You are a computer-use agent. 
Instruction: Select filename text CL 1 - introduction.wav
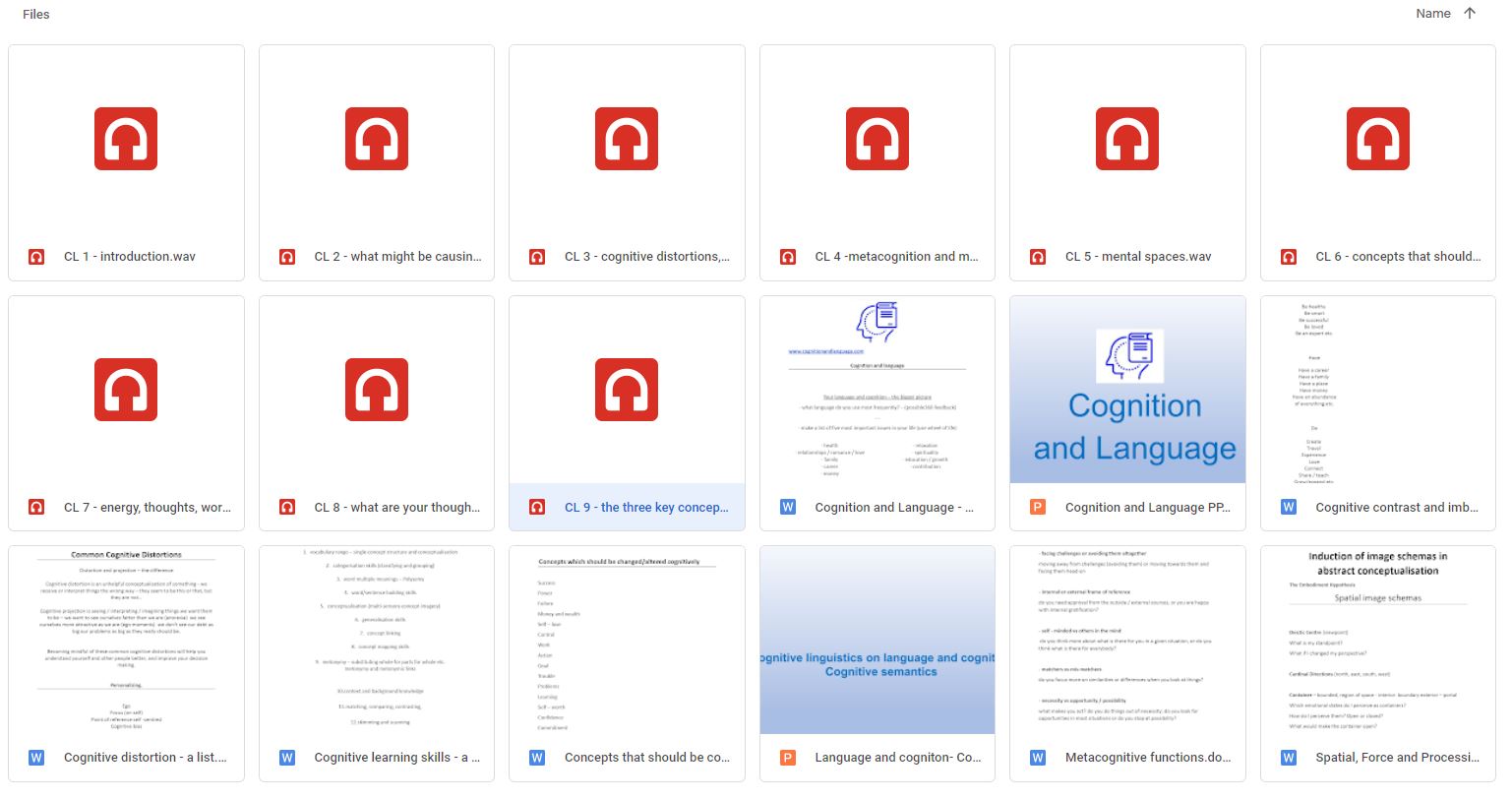[x=130, y=257]
